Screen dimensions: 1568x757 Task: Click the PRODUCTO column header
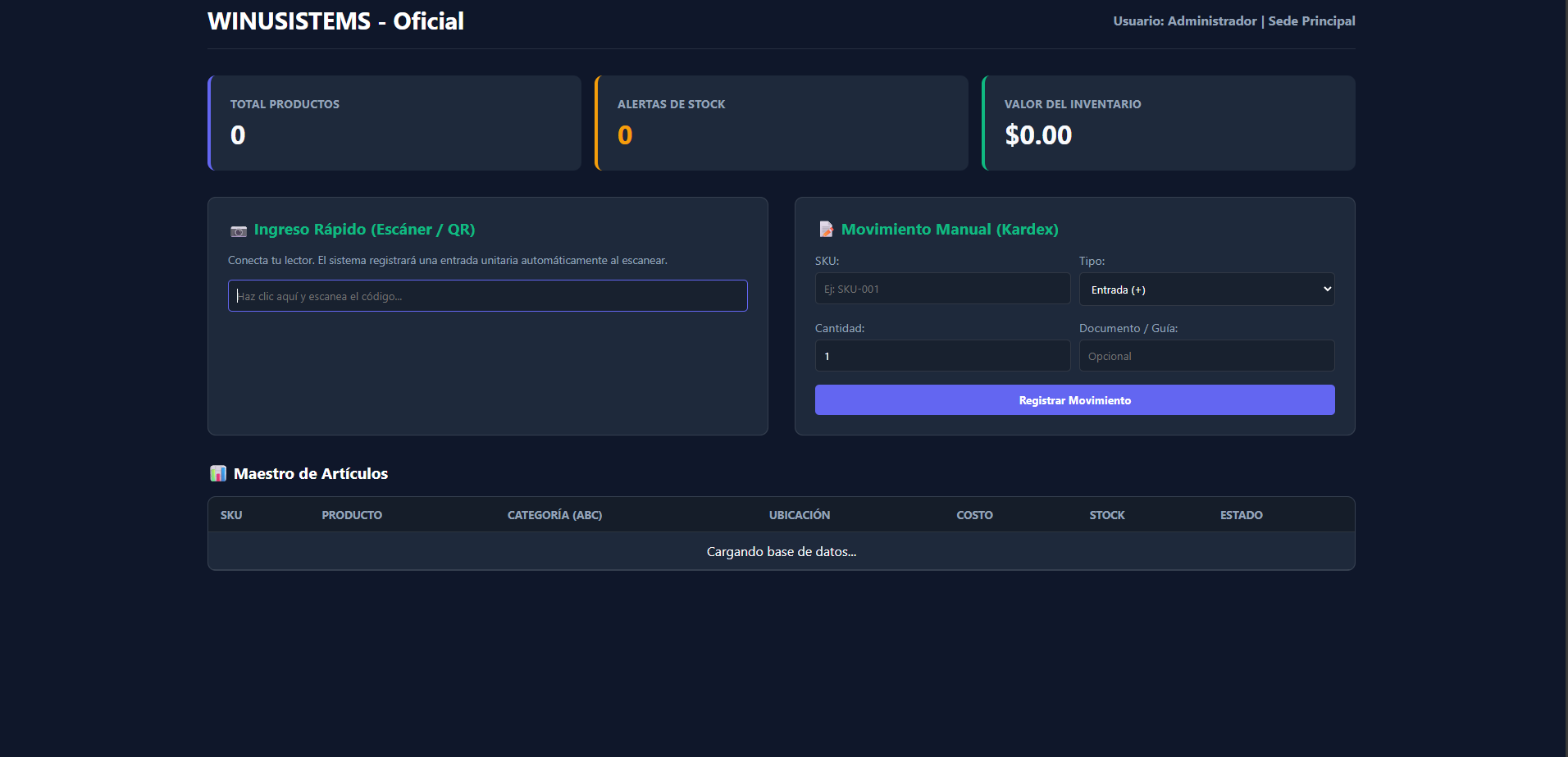(x=352, y=515)
